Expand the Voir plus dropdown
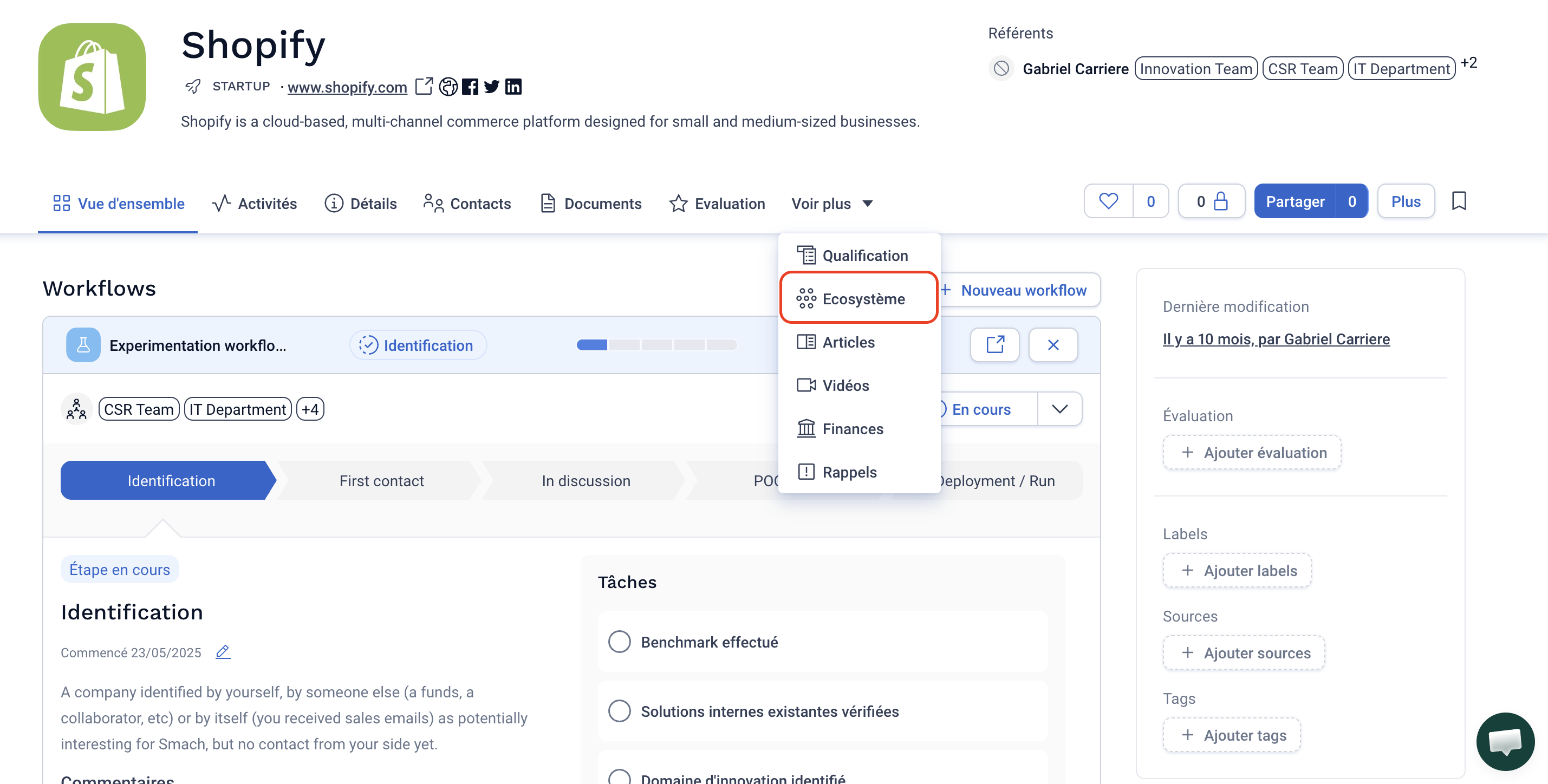1548x784 pixels. (832, 204)
